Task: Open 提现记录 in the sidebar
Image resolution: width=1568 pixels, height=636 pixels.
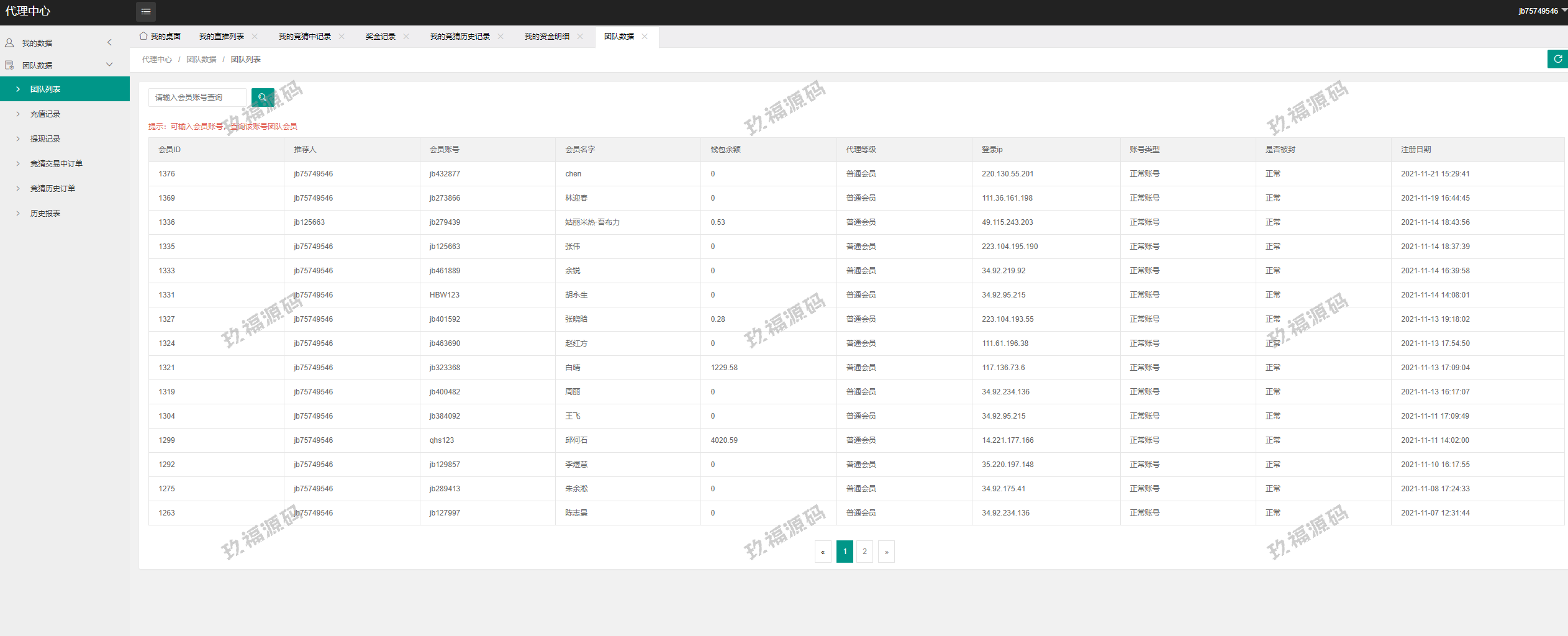Action: [x=45, y=139]
